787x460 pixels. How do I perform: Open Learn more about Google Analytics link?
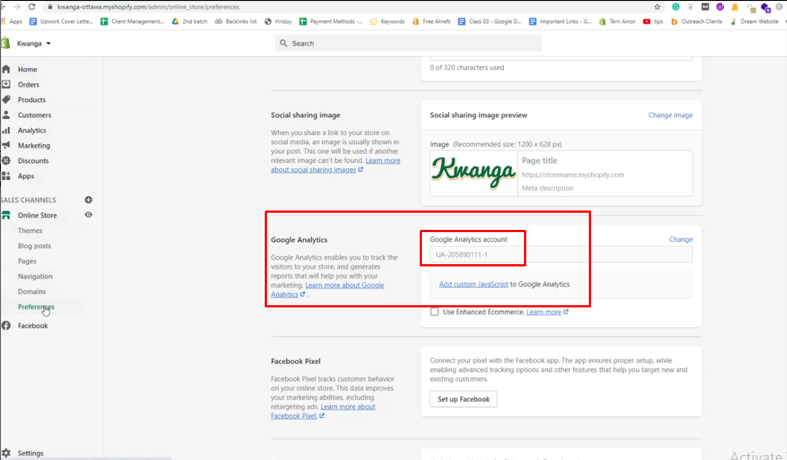pyautogui.click(x=327, y=290)
